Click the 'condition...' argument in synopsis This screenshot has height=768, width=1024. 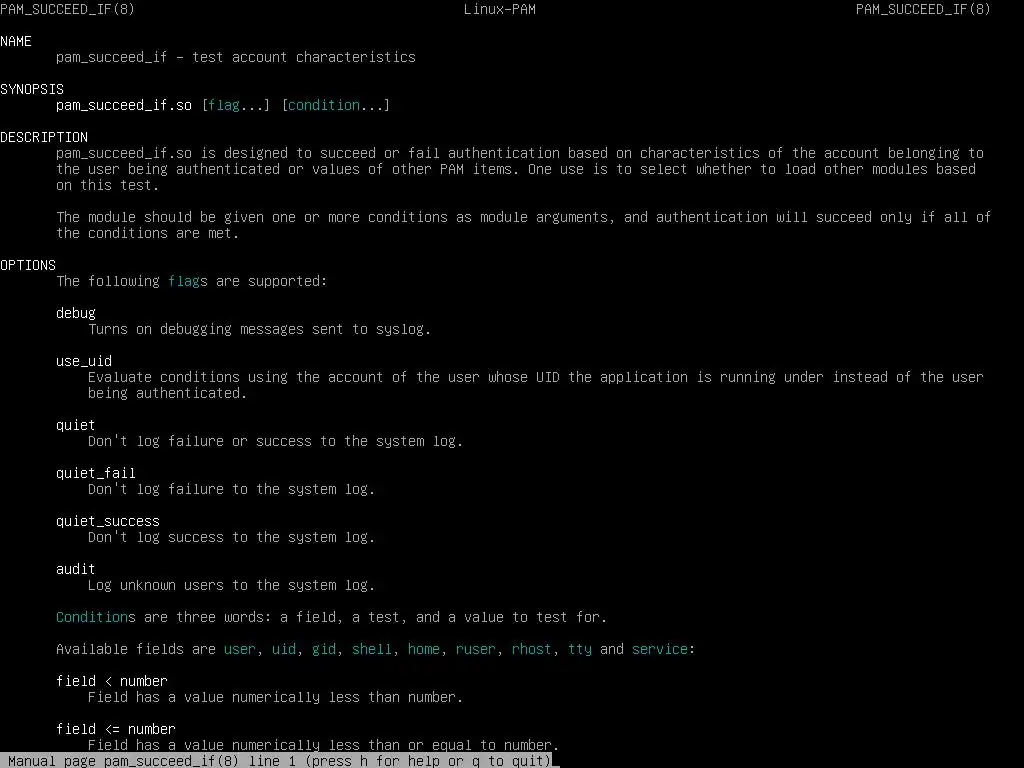point(336,105)
